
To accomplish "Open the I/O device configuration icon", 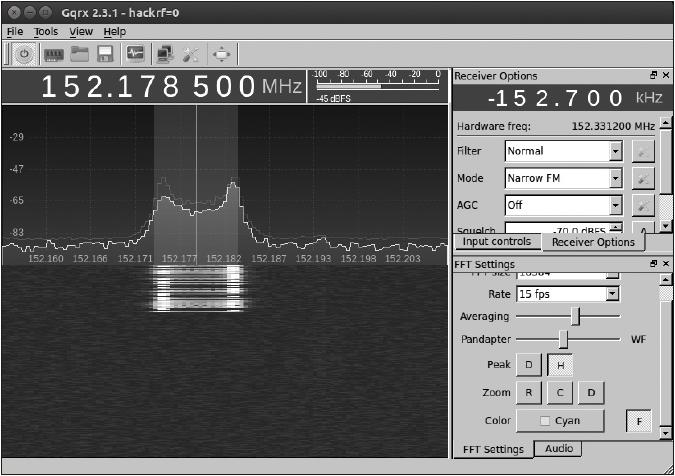I will tap(52, 53).
